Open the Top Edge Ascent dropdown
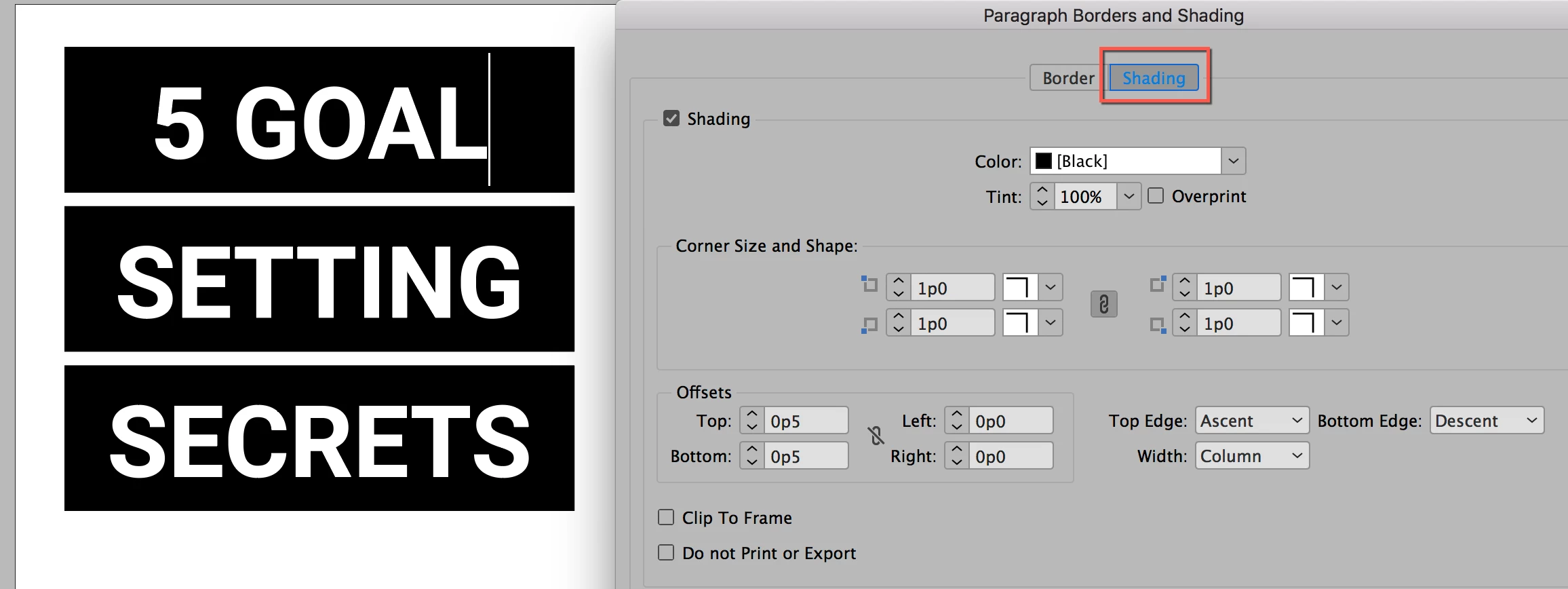This screenshot has width=1568, height=589. [x=1252, y=420]
